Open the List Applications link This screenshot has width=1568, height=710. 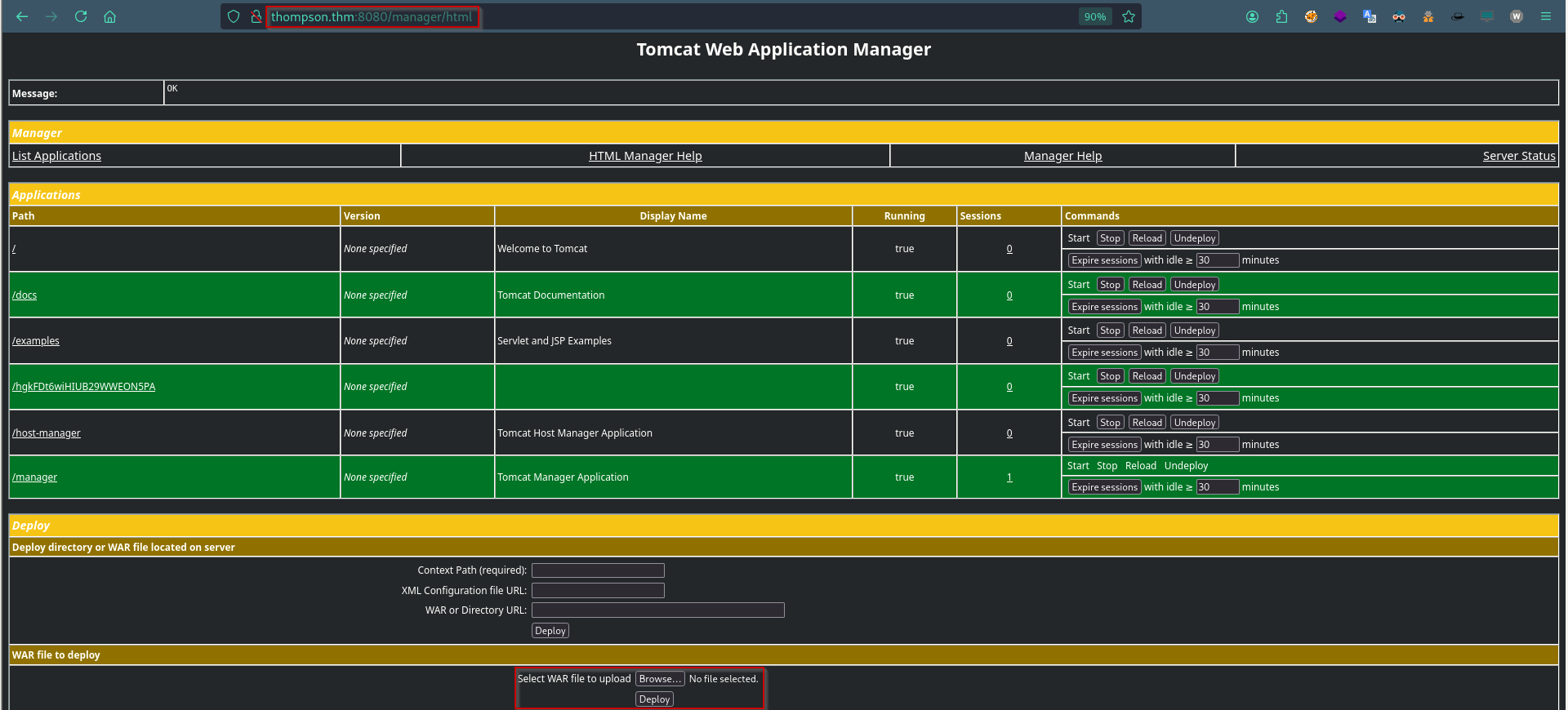pos(56,156)
